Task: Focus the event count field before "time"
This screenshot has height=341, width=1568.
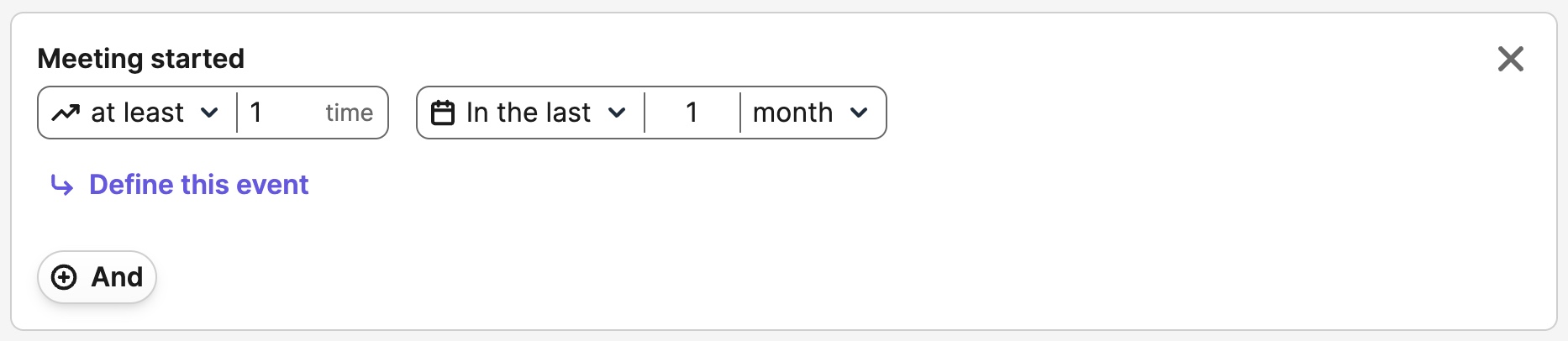Action: (282, 113)
